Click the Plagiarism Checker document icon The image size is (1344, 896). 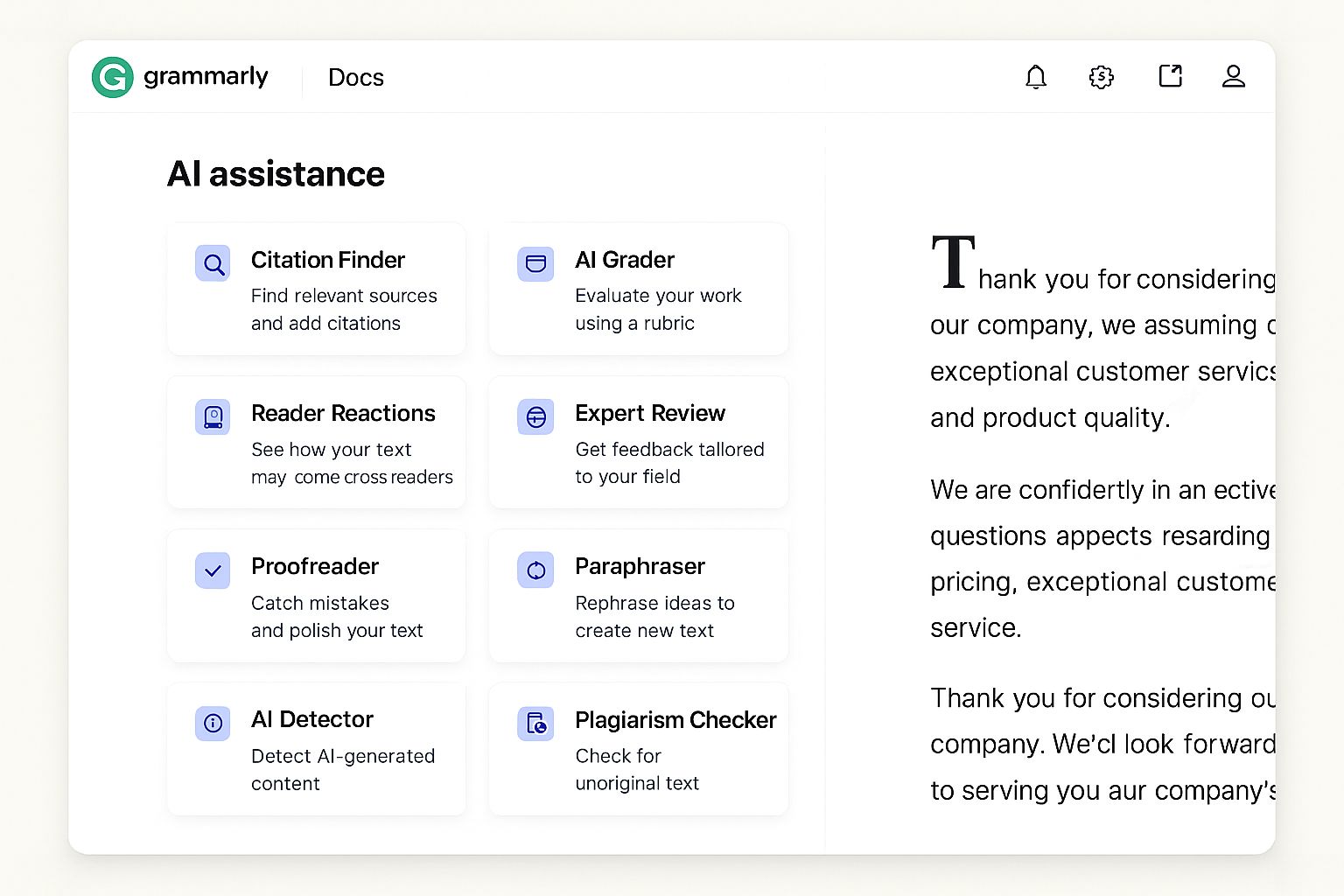click(x=535, y=724)
